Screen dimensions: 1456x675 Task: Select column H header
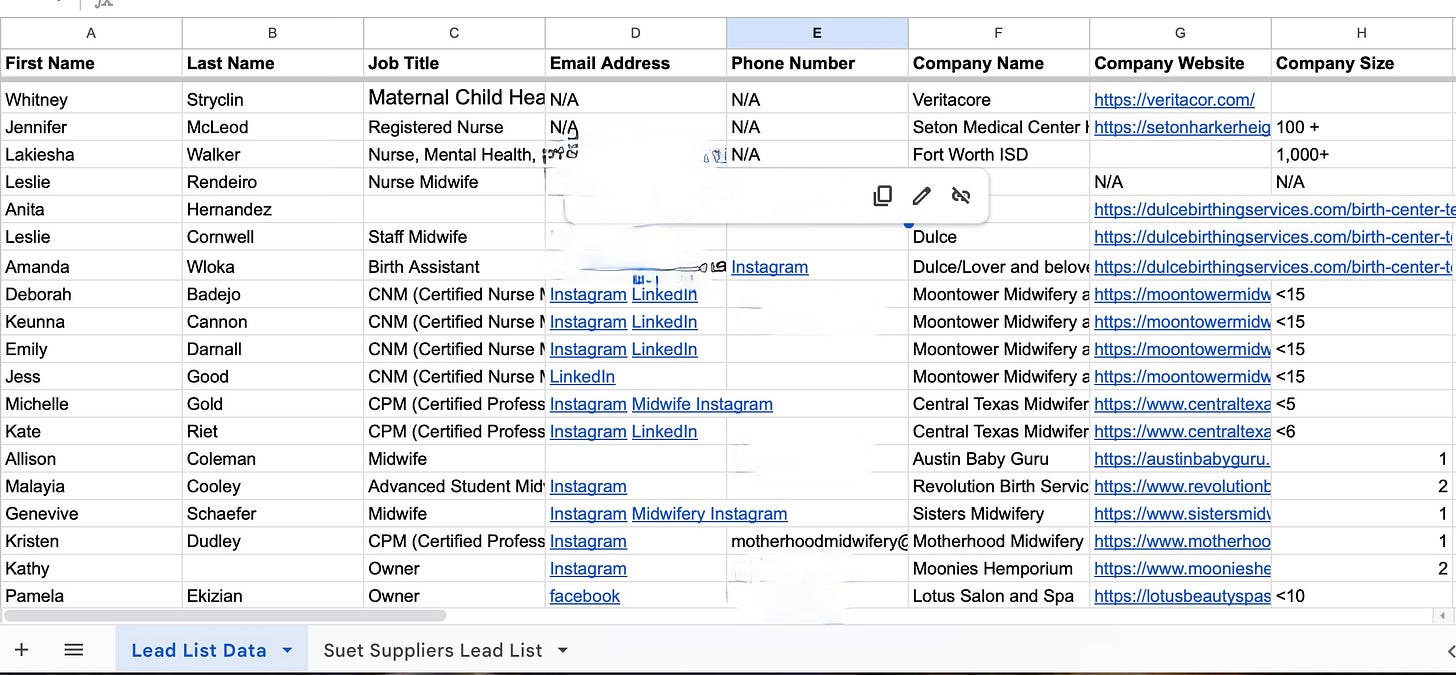[x=1363, y=33]
